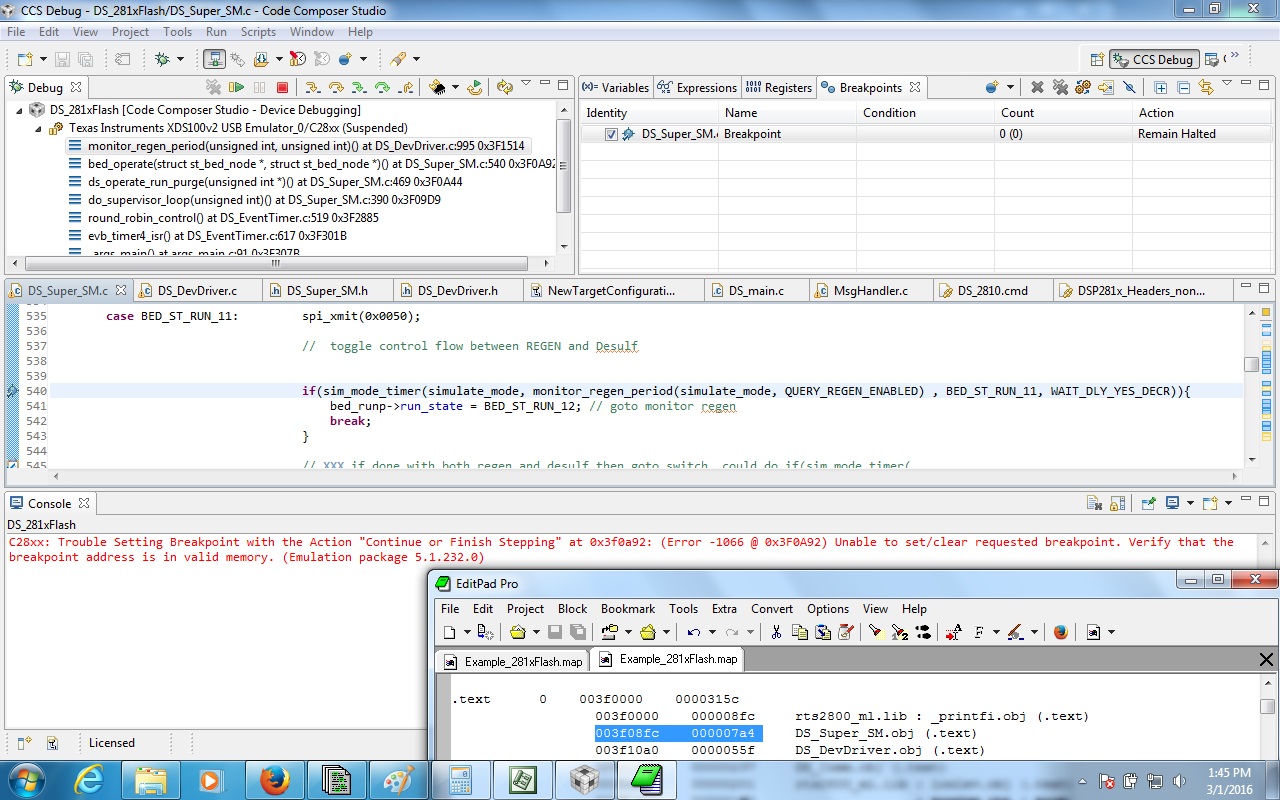Open Internet Explorer from the taskbar
The height and width of the screenshot is (800, 1280).
89,779
